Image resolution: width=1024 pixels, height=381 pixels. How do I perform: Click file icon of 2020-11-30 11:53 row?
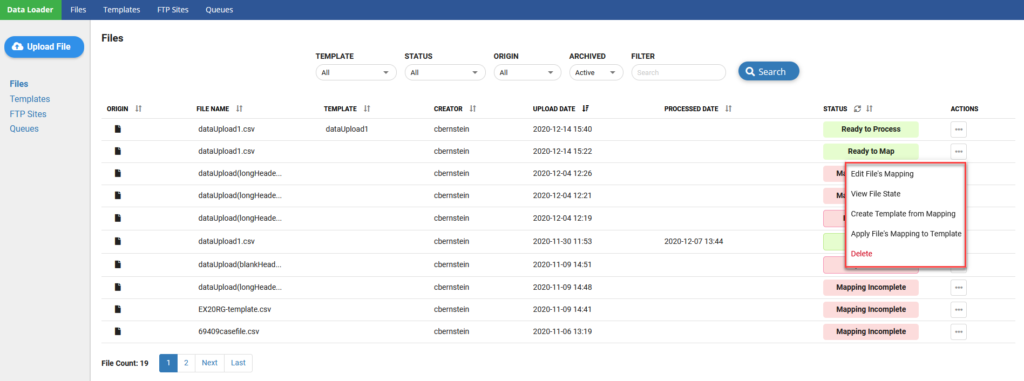point(118,241)
